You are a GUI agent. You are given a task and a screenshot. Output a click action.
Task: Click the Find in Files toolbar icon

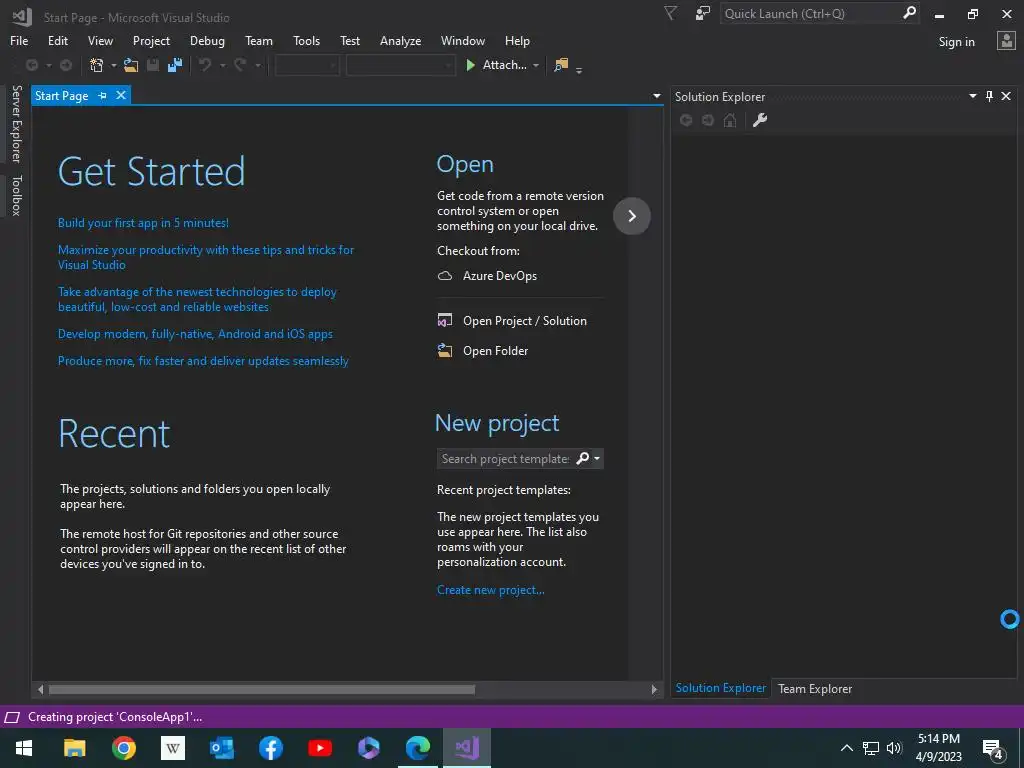point(560,65)
